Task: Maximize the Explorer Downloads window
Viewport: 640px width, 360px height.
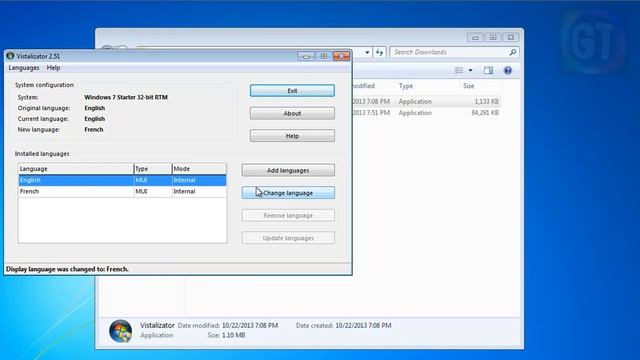Action: (493, 37)
